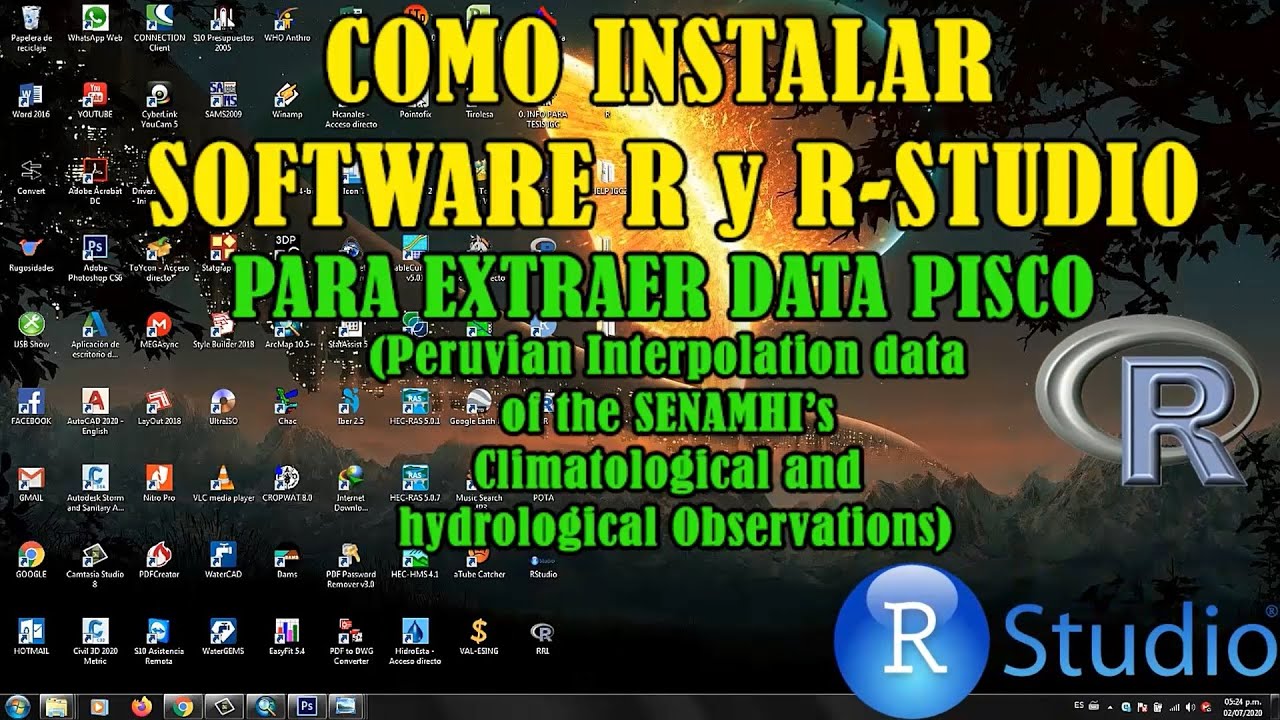The height and width of the screenshot is (720, 1280).
Task: Open the Chac desktop shortcut
Action: 287,408
